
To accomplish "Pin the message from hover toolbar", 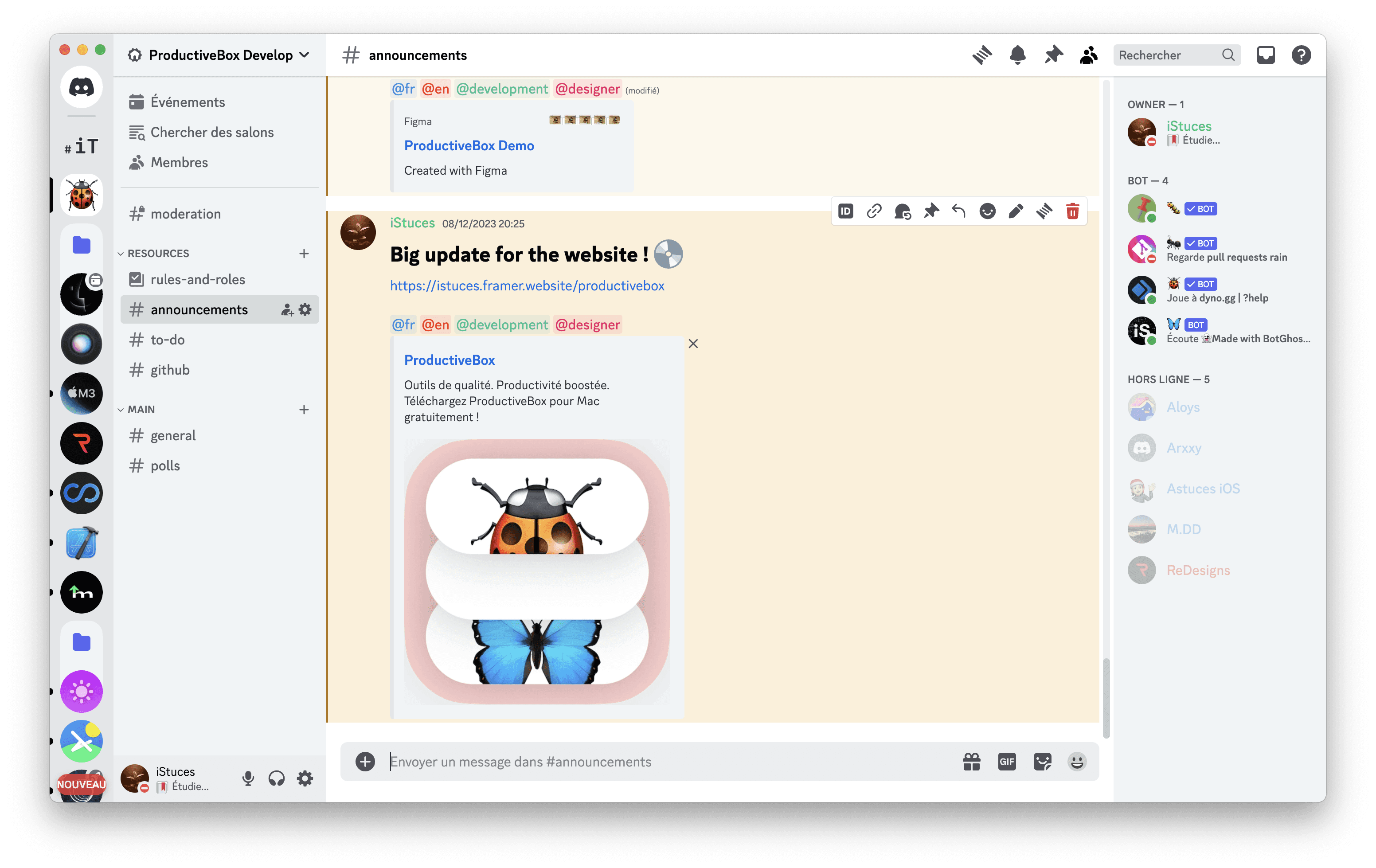I will click(931, 211).
